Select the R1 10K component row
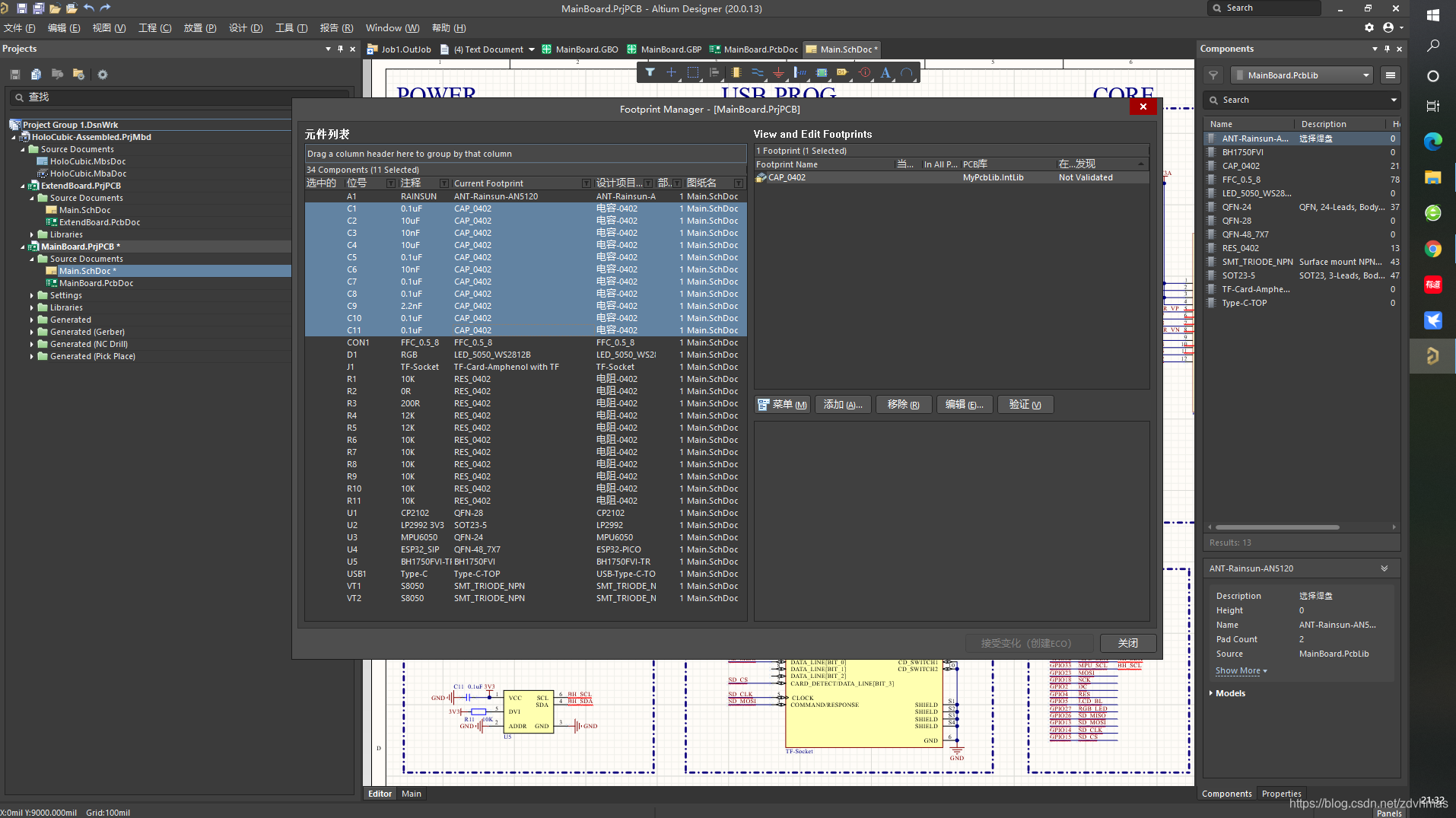Screen dimensions: 1456x818 tap(526, 379)
